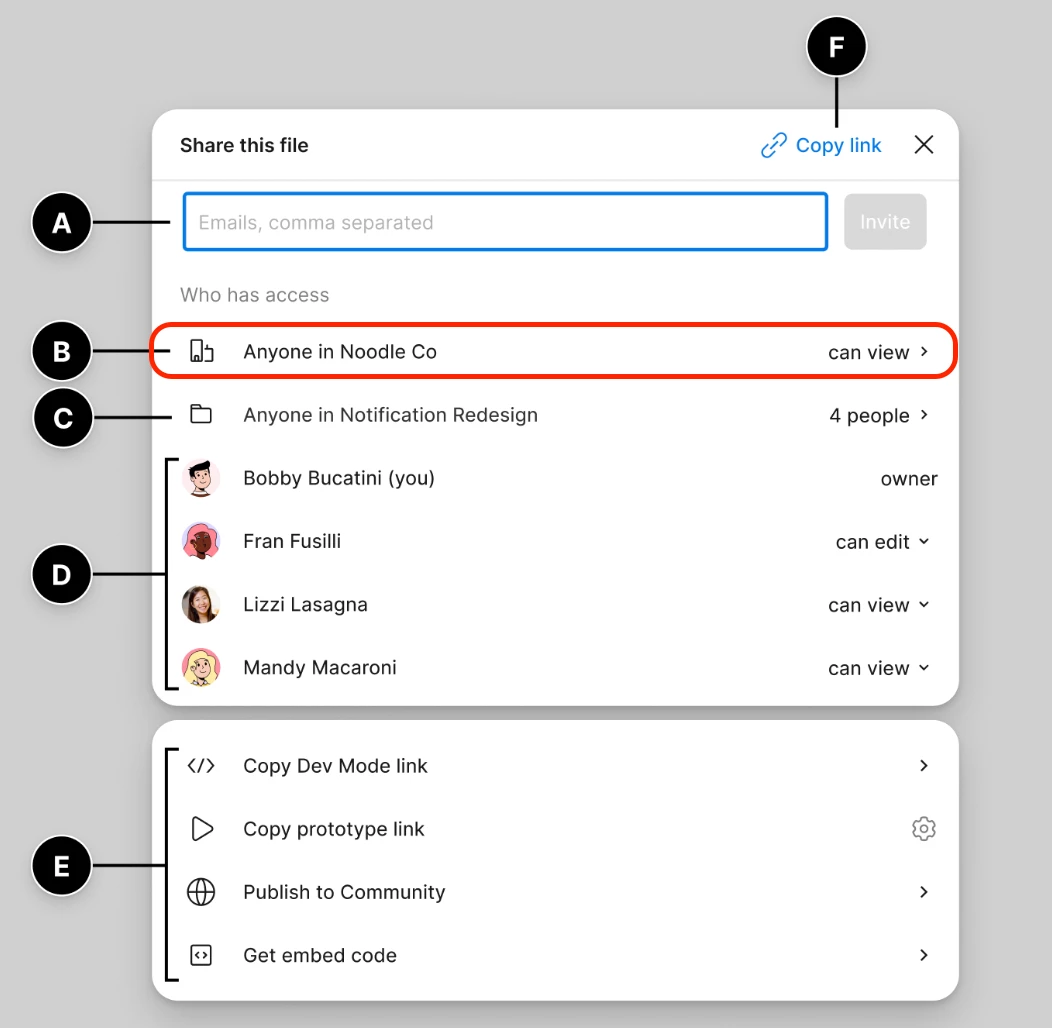Click the Invite button
Viewport: 1052px width, 1028px height.
[x=885, y=222]
